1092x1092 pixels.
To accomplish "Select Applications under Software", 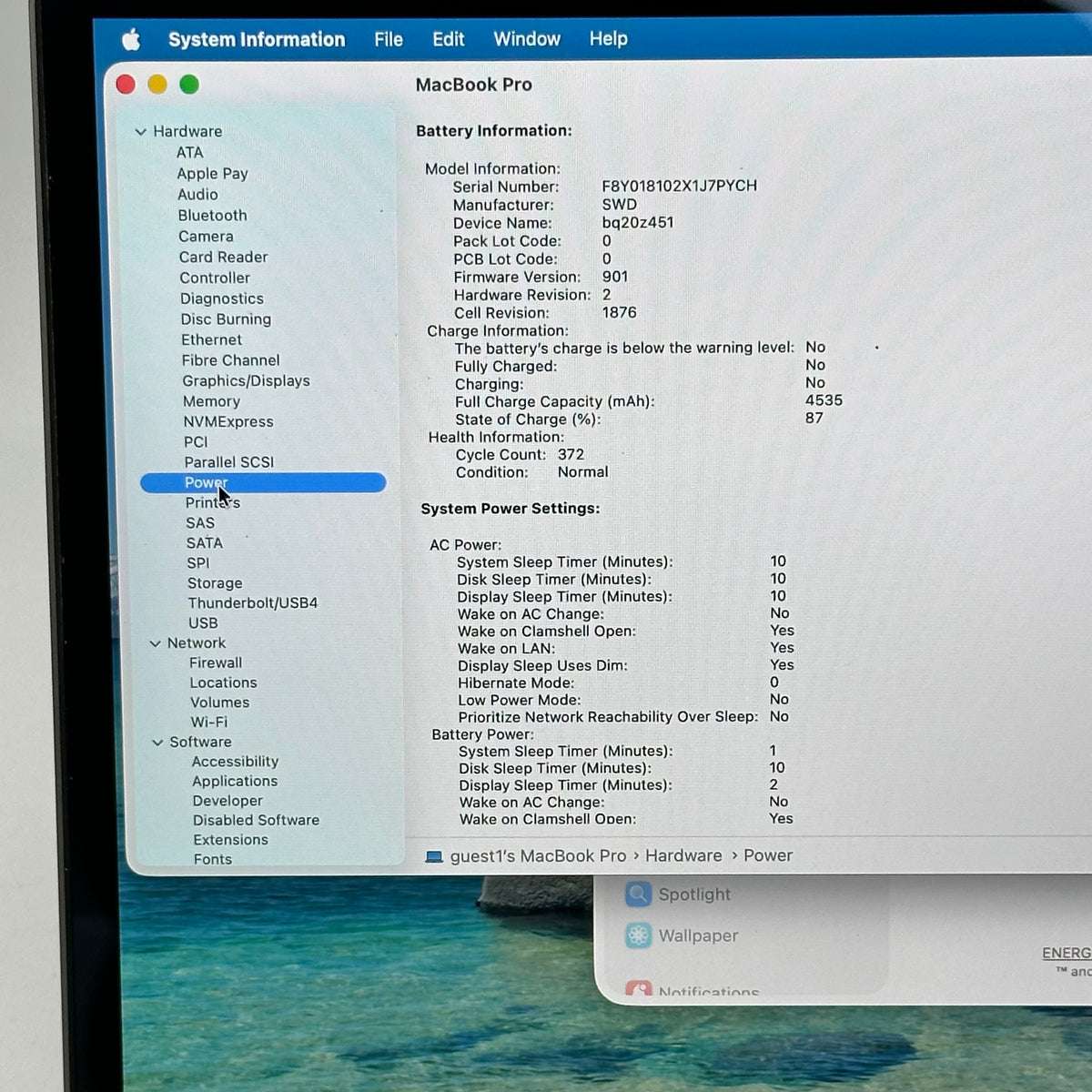I will tap(235, 782).
